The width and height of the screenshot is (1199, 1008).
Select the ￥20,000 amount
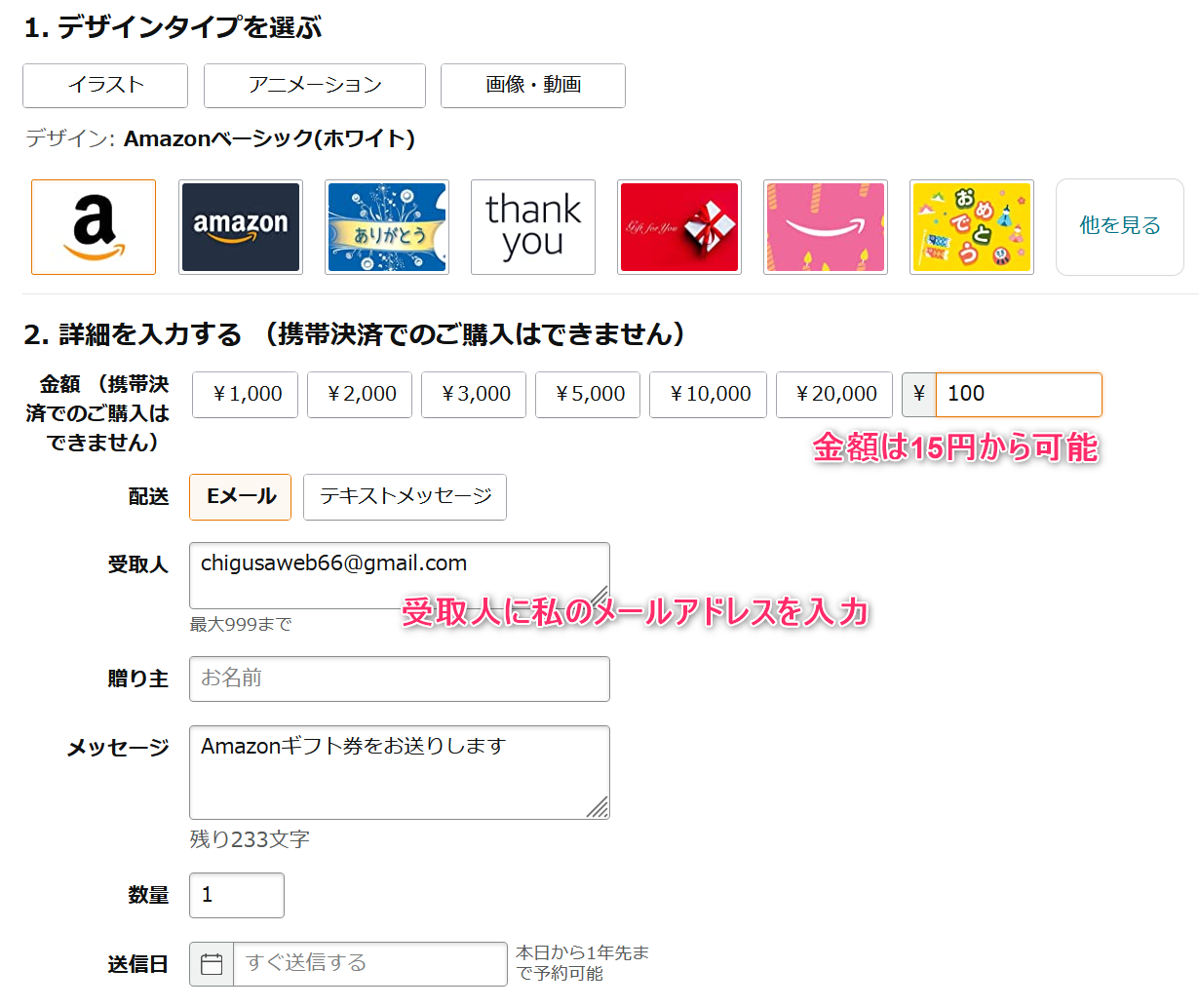tap(834, 395)
